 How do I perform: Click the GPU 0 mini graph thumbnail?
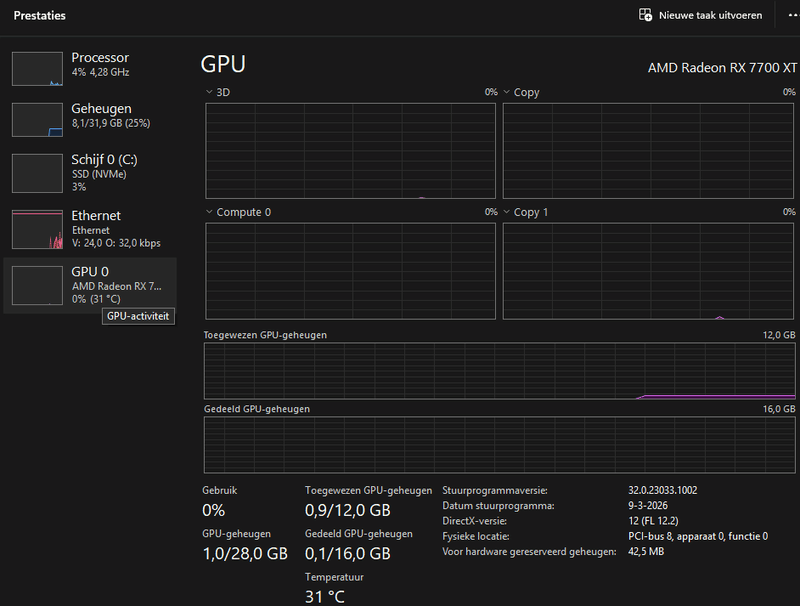37,286
